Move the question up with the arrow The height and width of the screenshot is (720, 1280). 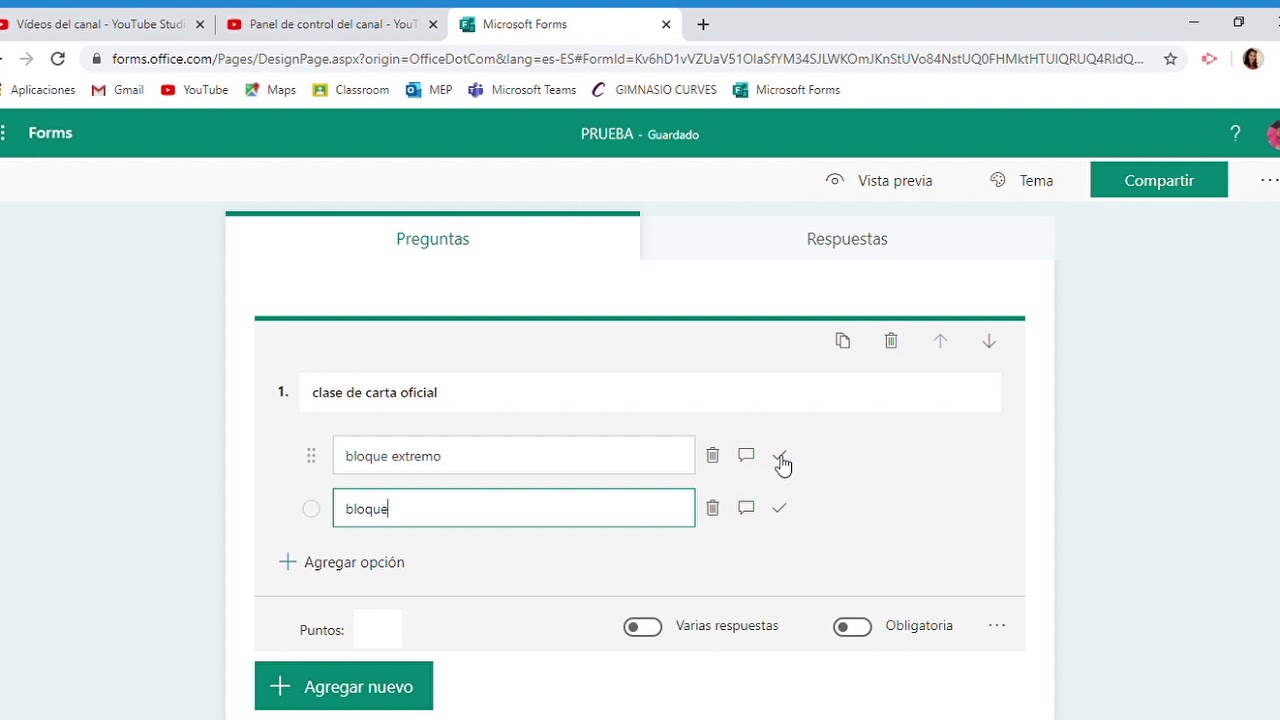pos(940,341)
